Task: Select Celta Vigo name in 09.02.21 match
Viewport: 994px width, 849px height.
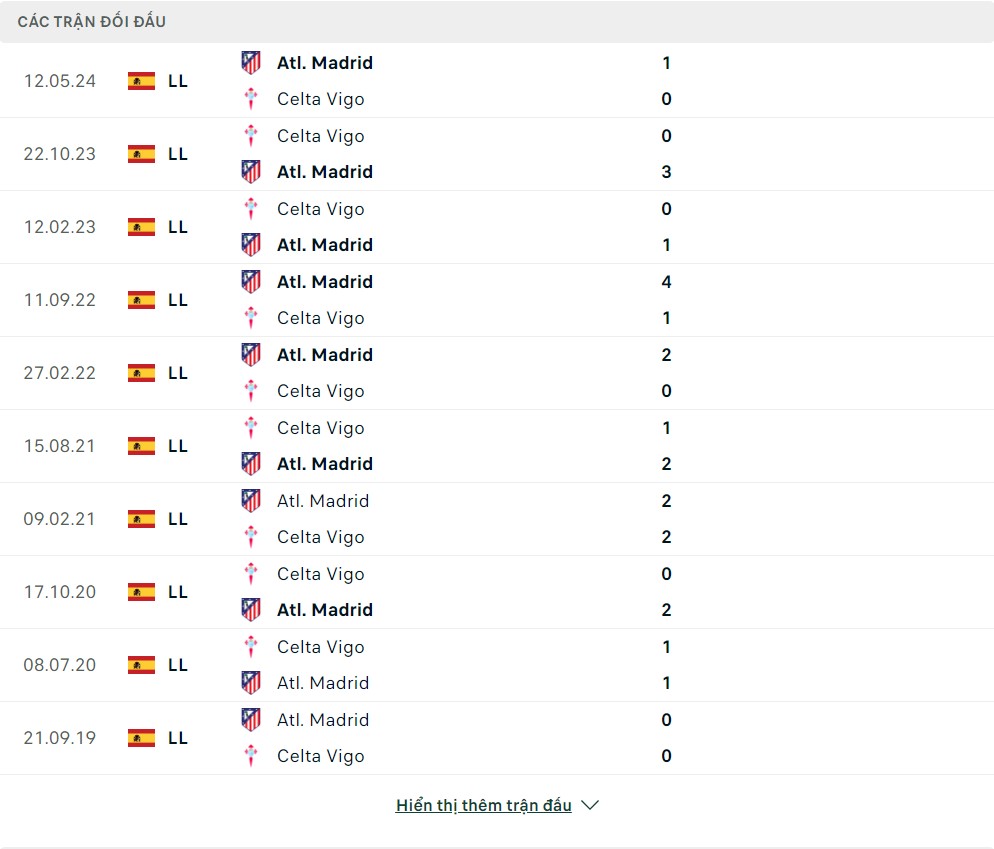Action: tap(320, 537)
